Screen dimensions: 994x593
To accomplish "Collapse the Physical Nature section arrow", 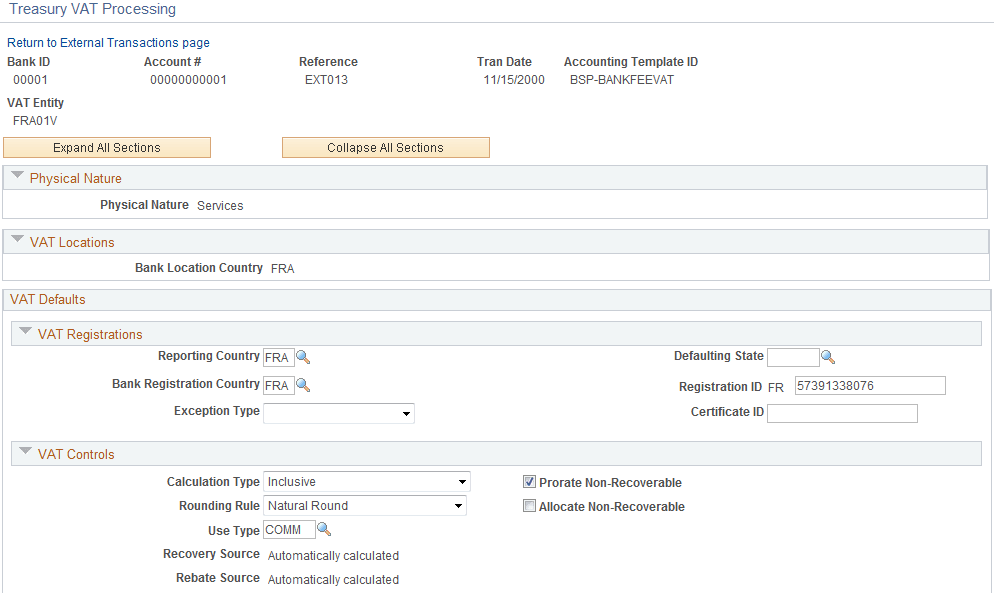I will point(17,175).
